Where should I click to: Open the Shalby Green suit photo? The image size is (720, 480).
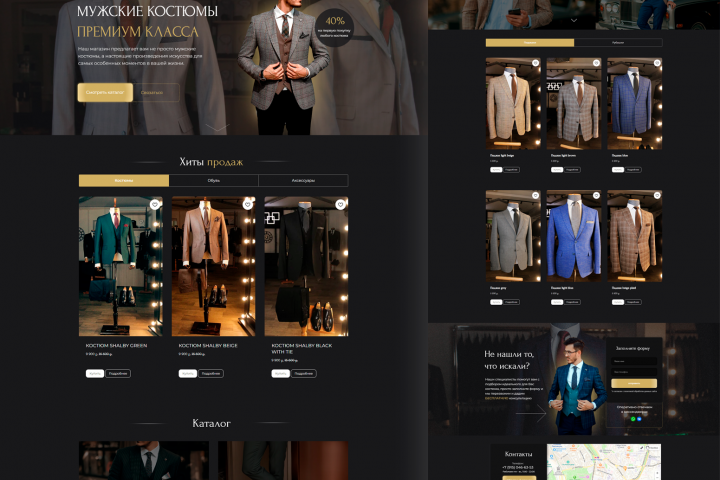tap(121, 266)
